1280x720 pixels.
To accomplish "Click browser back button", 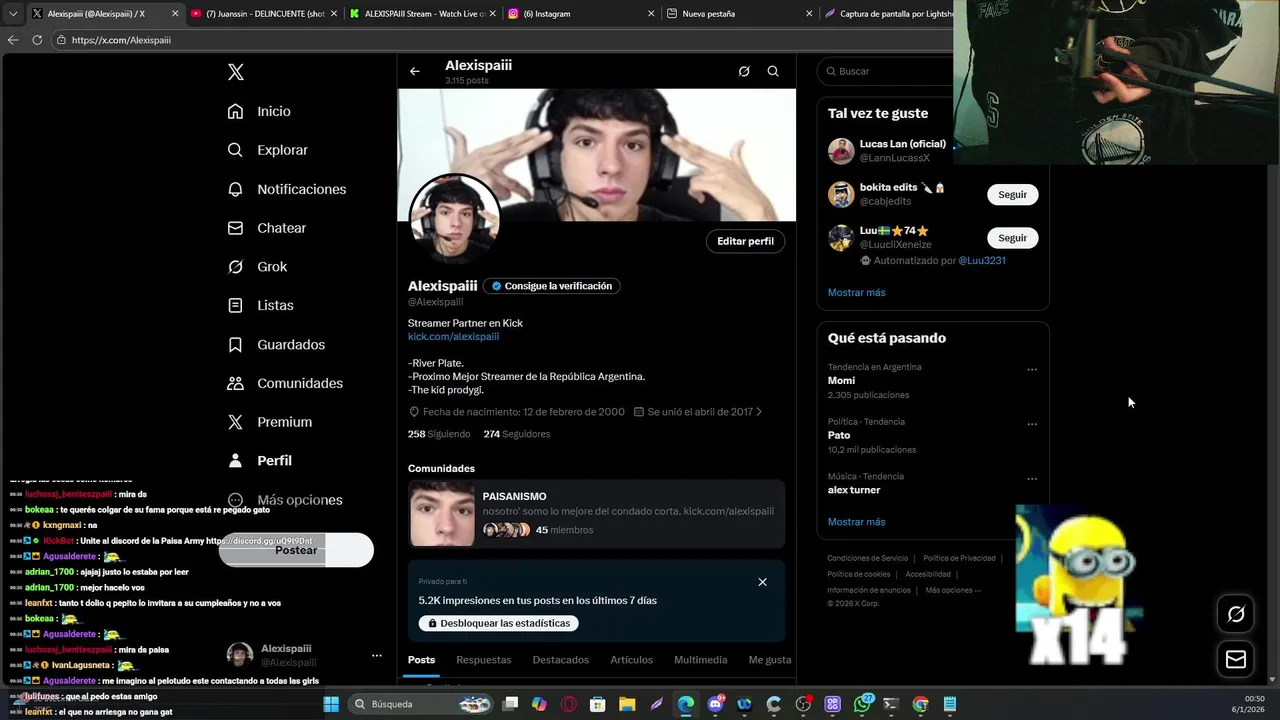I will (x=13, y=40).
